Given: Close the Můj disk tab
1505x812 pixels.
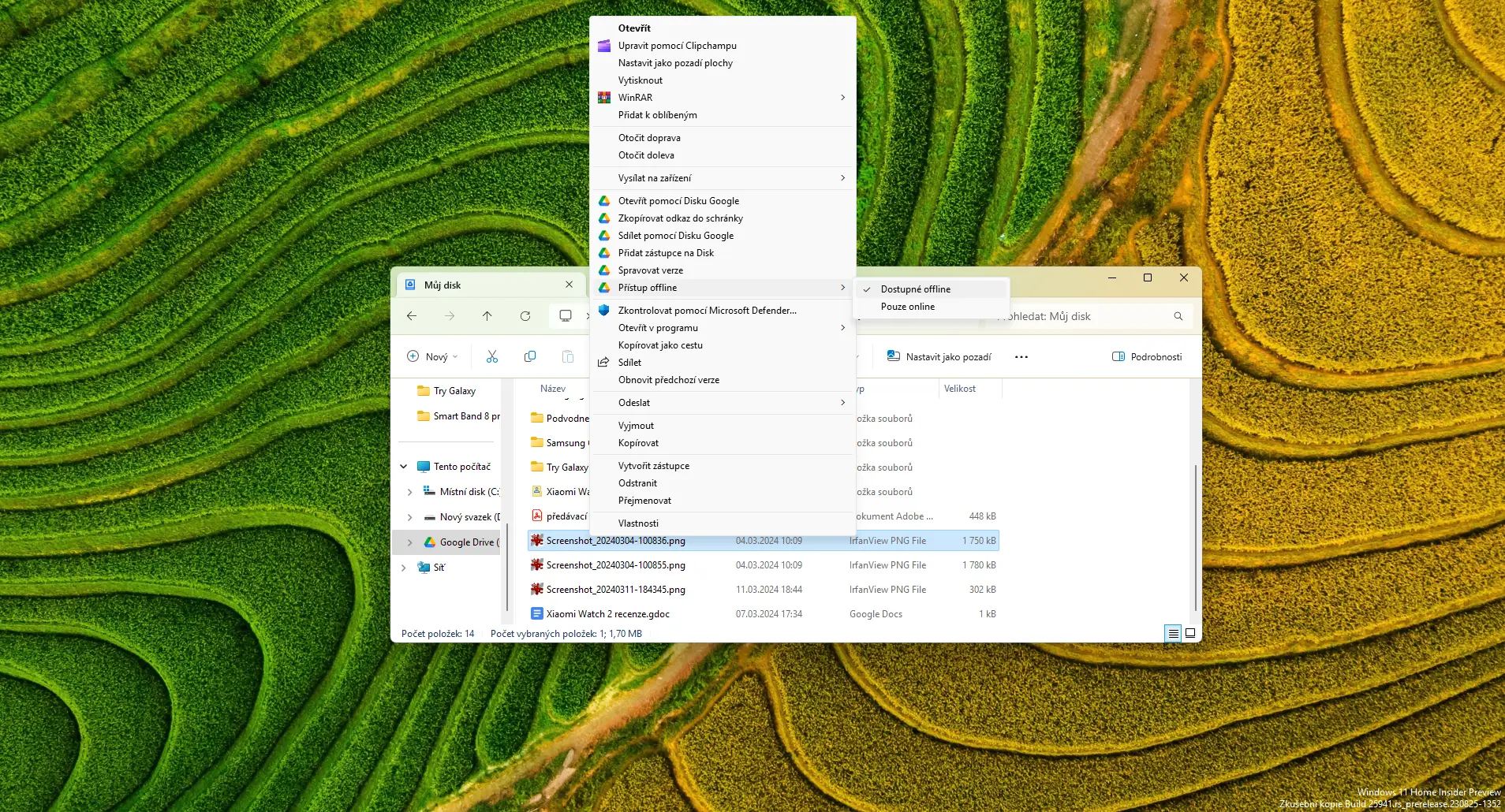Looking at the screenshot, I should (x=570, y=285).
